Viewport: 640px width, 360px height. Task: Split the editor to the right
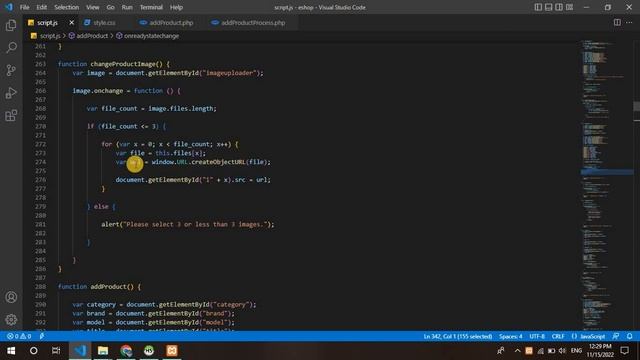(617, 22)
